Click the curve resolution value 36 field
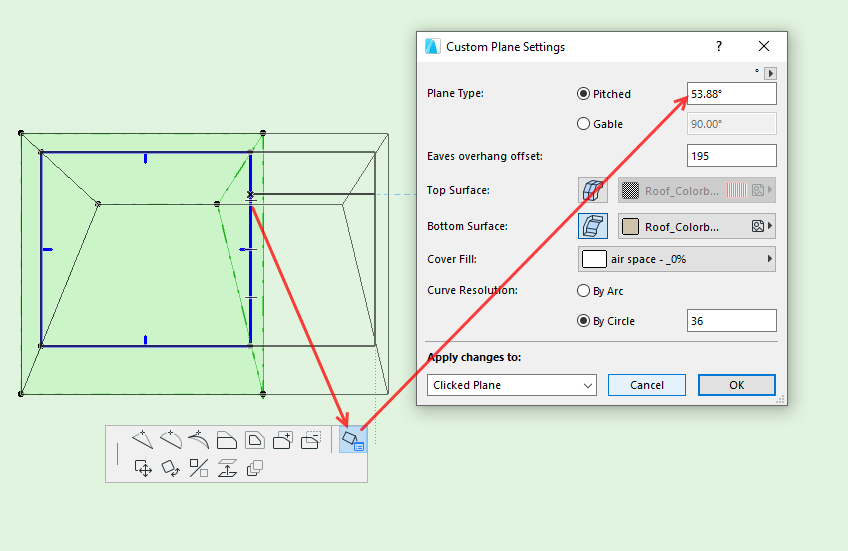 (x=732, y=321)
